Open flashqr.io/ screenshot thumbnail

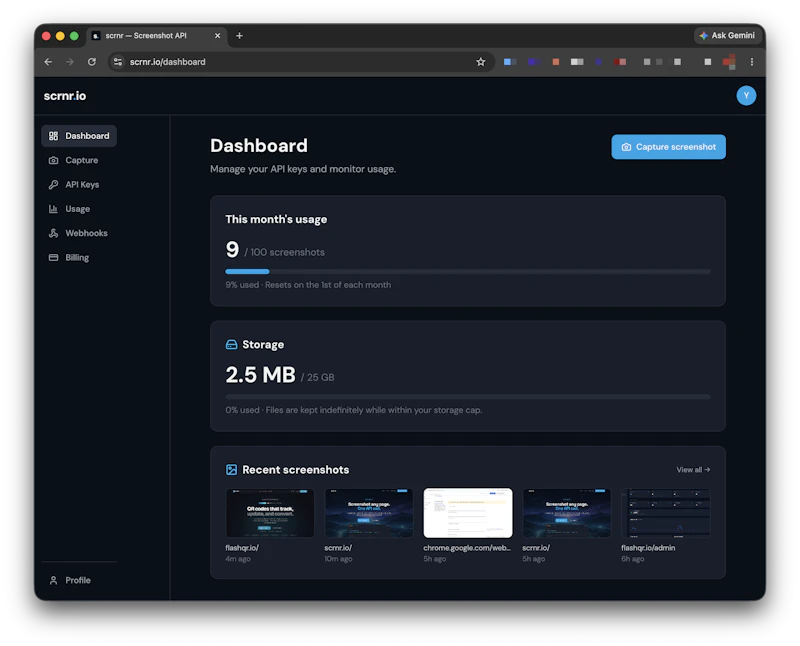tap(270, 513)
